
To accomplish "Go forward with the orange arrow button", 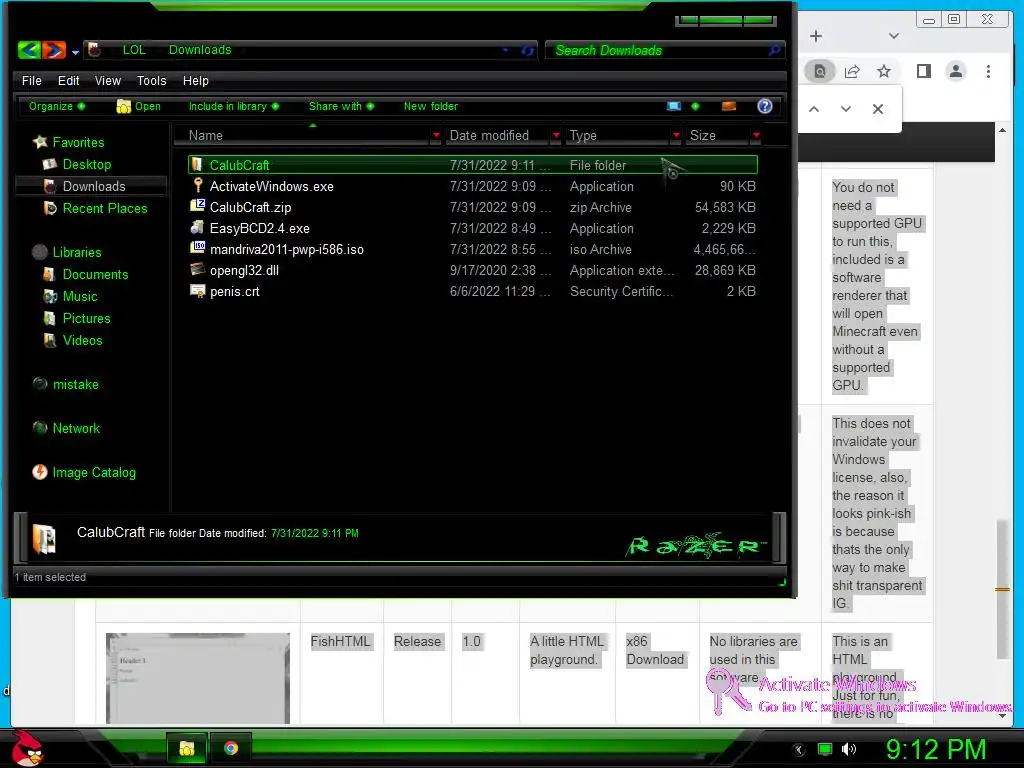I will click(54, 50).
